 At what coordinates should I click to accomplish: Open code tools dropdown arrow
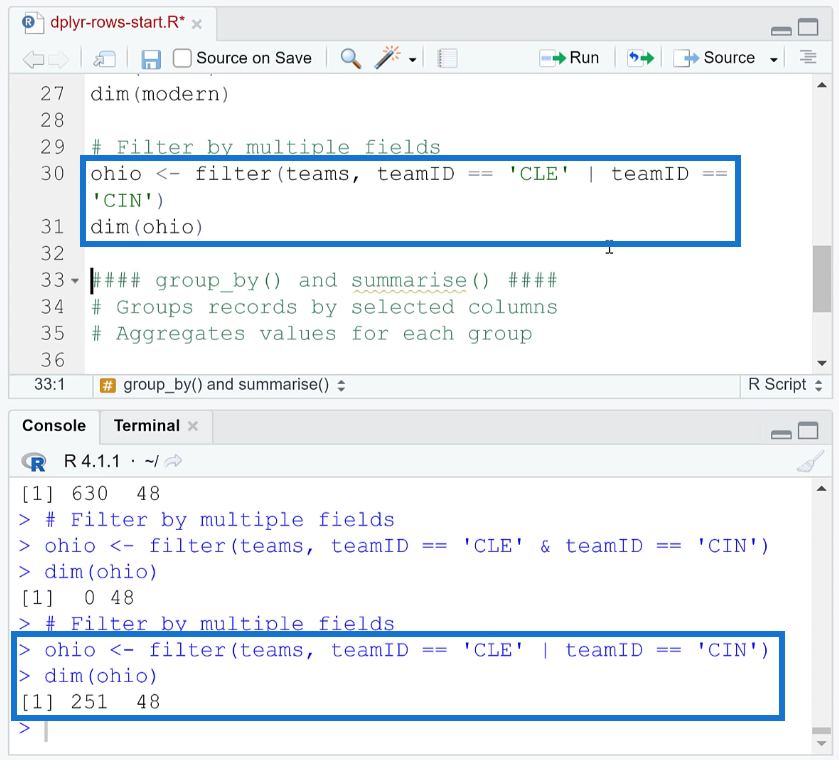point(413,59)
